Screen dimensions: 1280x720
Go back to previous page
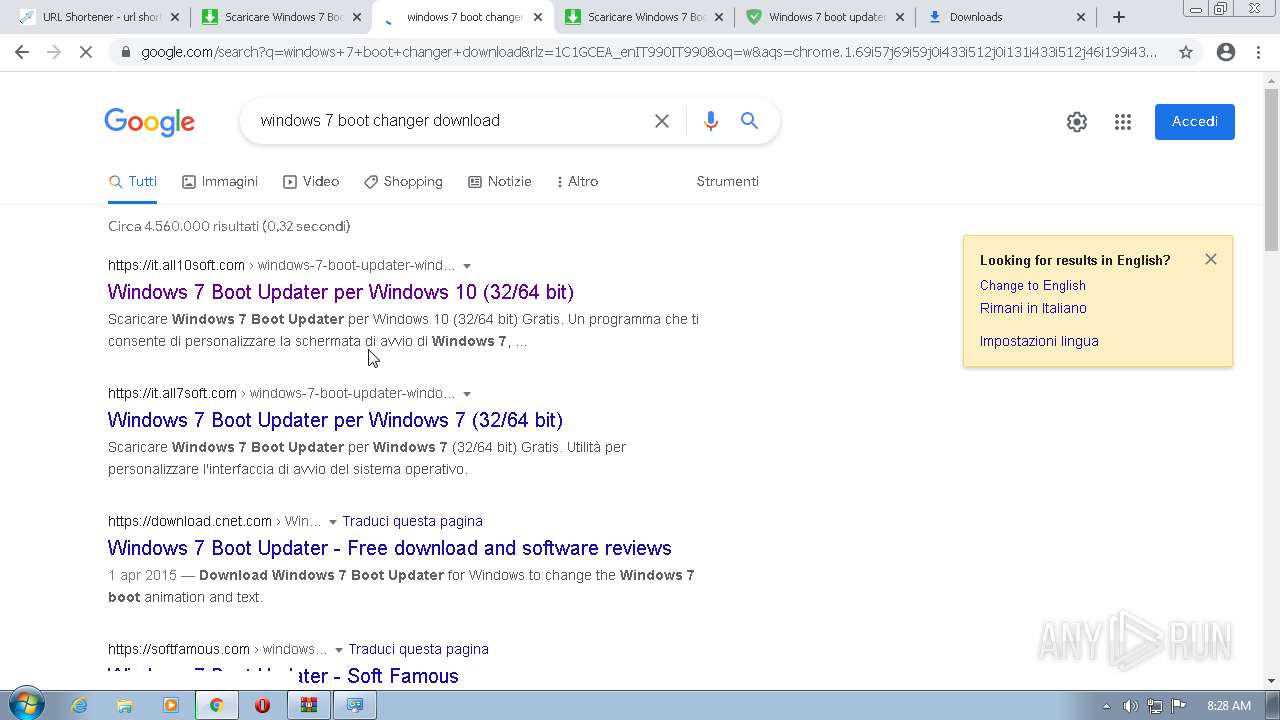[22, 52]
